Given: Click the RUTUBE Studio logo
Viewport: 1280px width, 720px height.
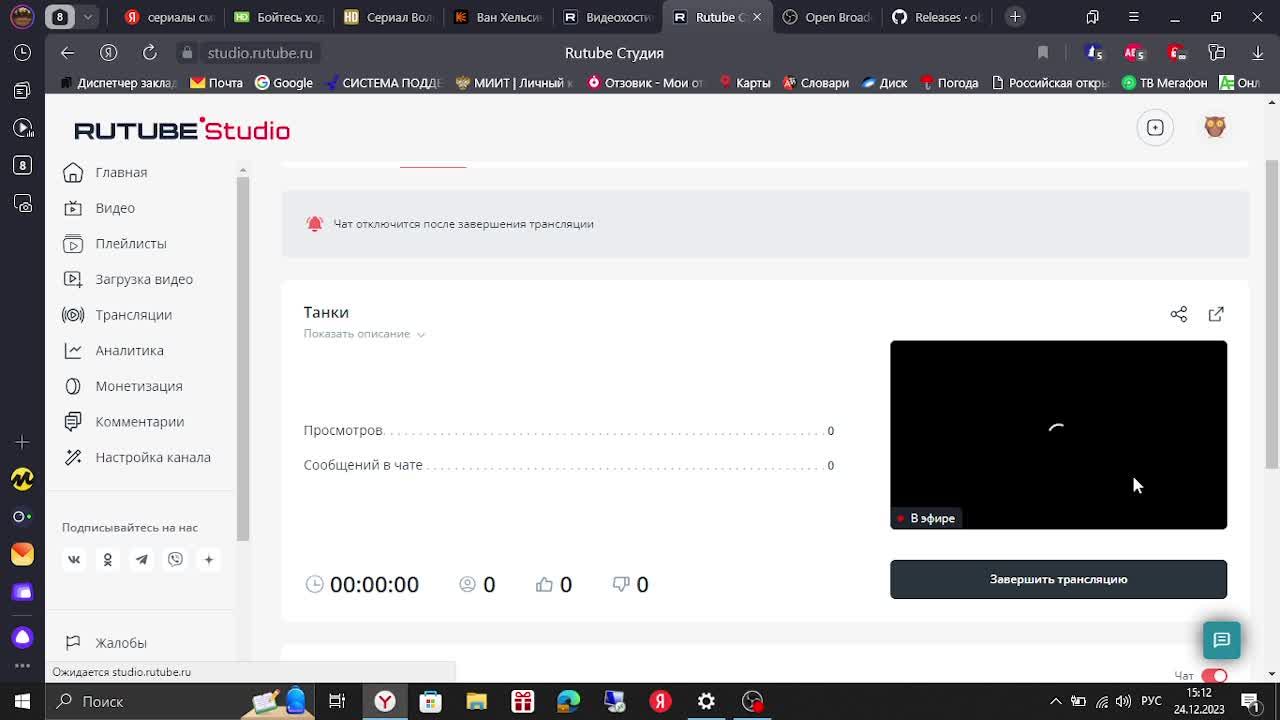Looking at the screenshot, I should (x=182, y=129).
